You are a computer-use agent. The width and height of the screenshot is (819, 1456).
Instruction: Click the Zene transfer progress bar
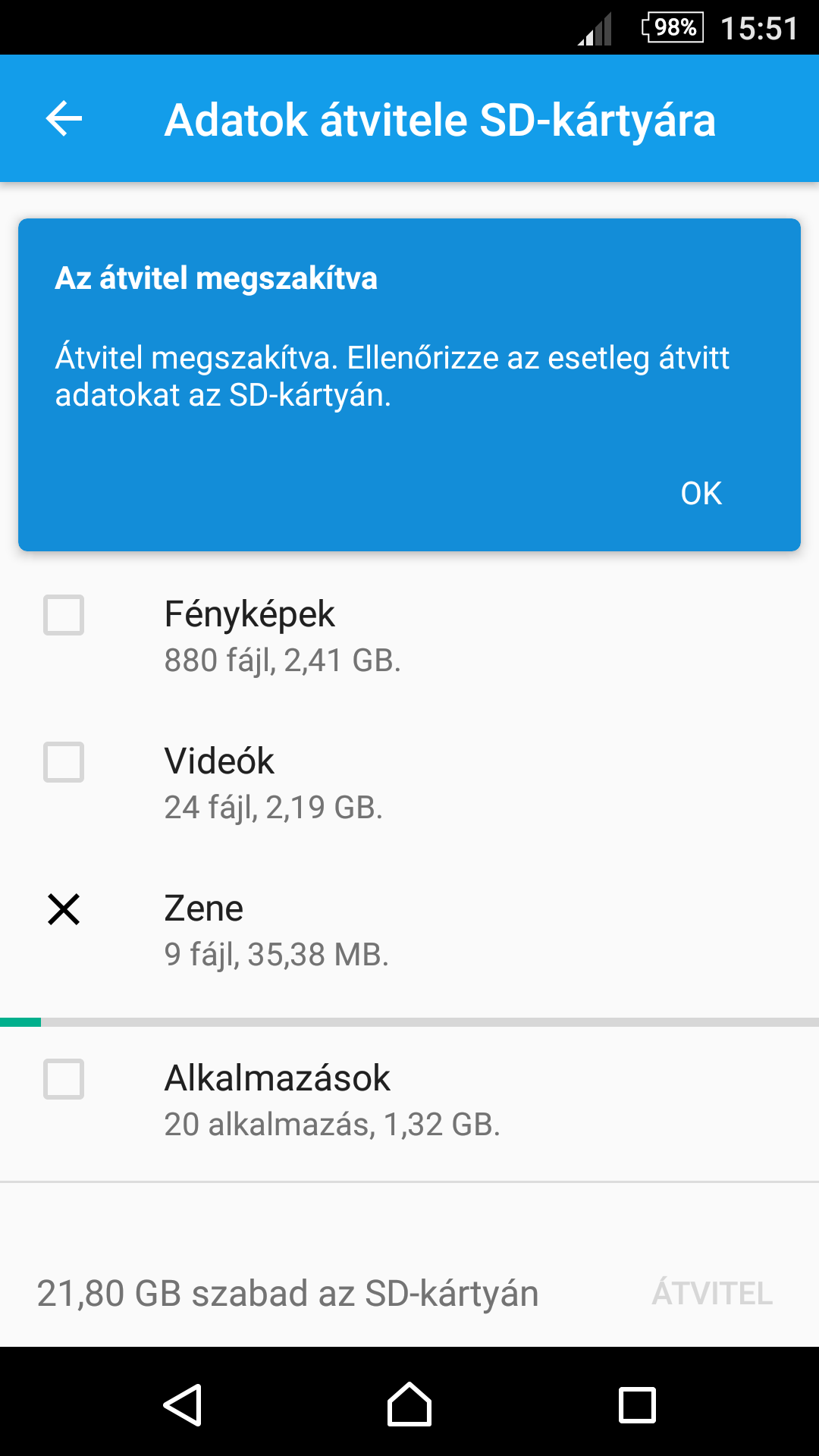[x=409, y=1022]
